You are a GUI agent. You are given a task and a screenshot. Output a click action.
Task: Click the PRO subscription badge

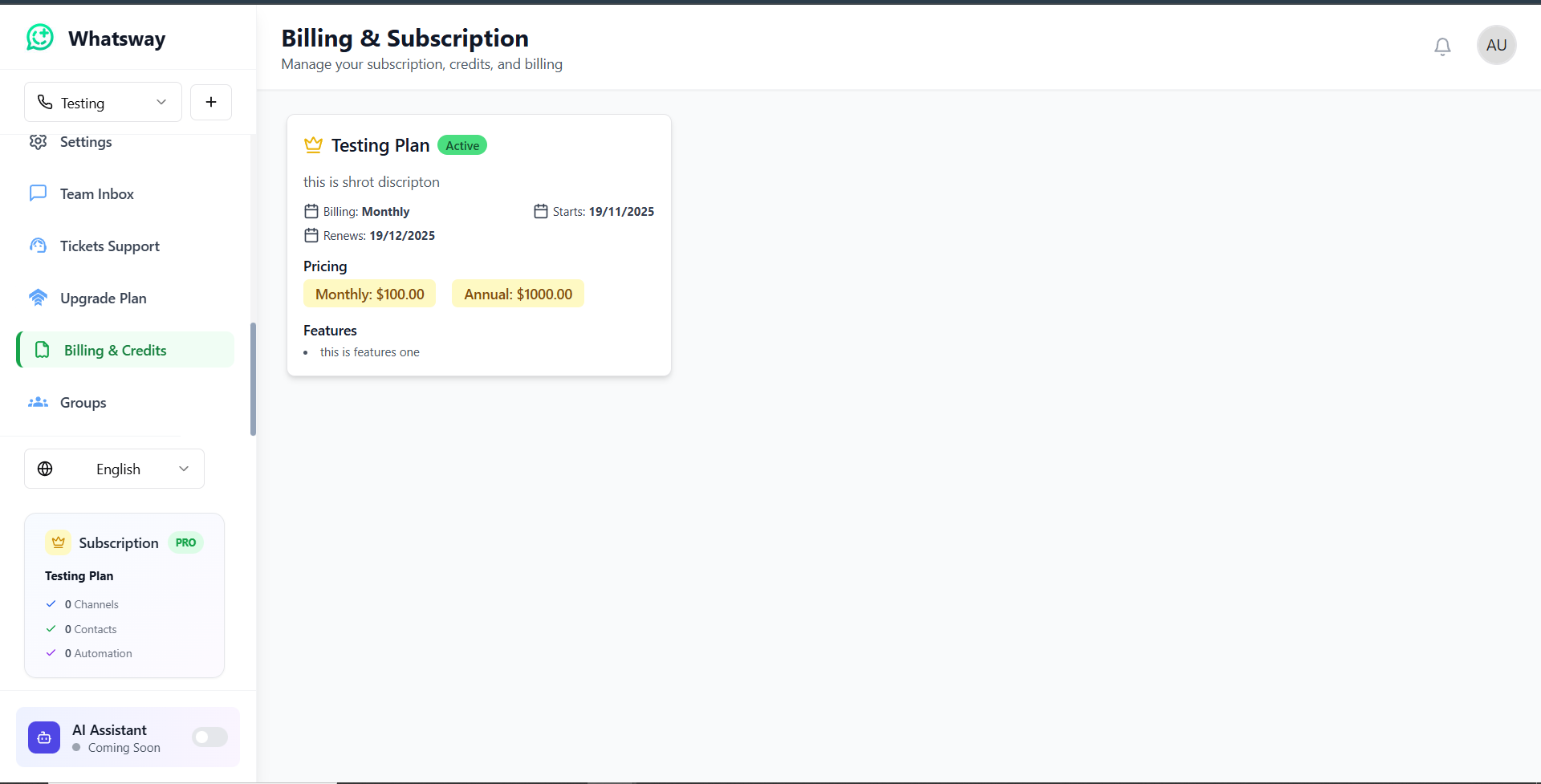(x=185, y=542)
